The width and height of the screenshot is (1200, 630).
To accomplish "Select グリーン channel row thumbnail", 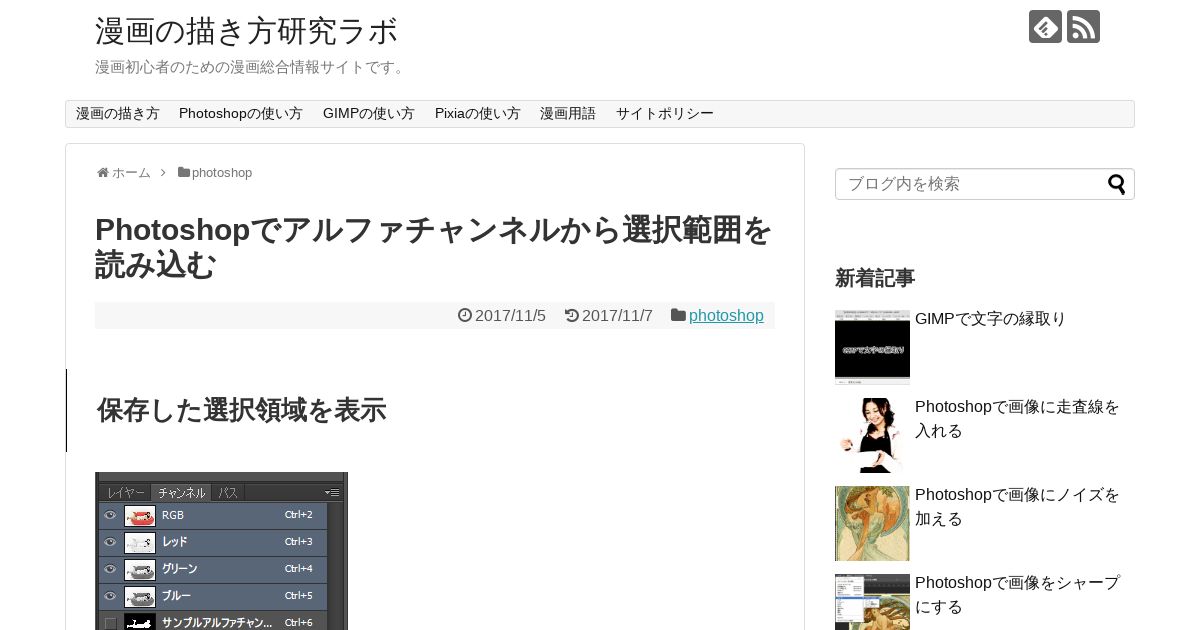I will tap(140, 570).
